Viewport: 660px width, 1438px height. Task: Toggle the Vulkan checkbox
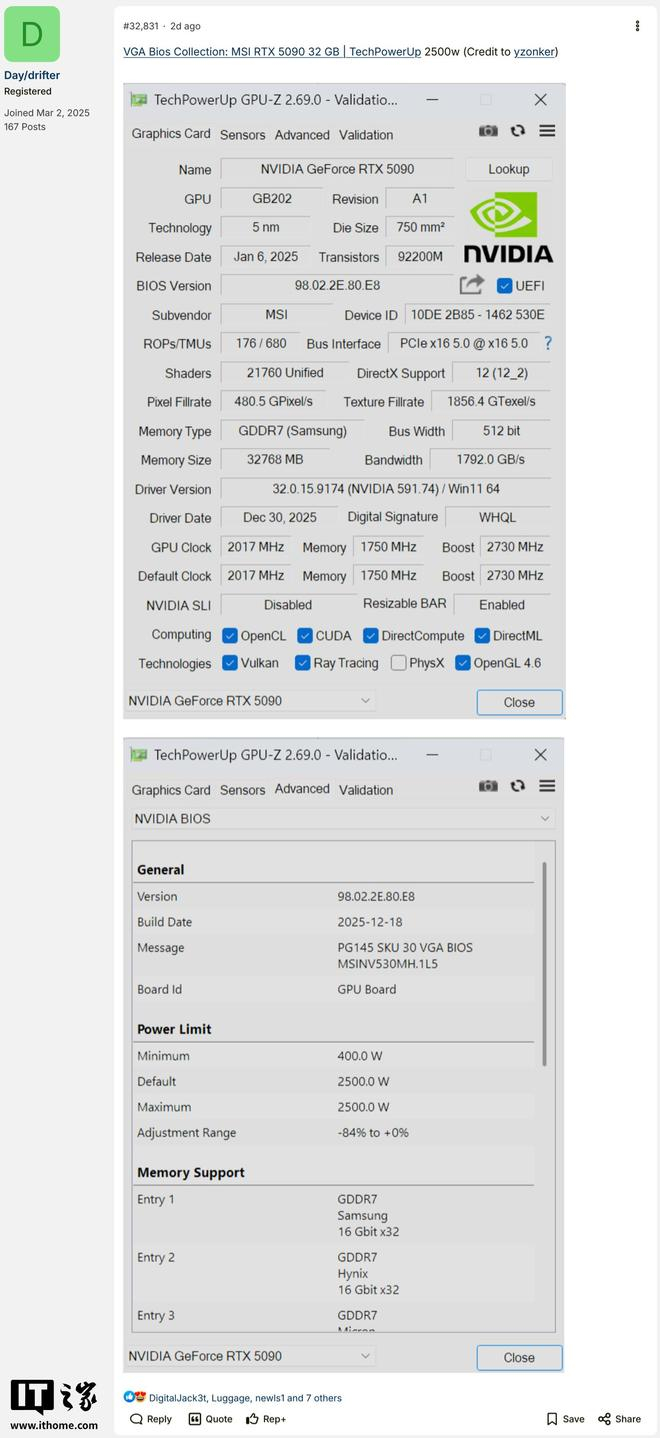(230, 663)
